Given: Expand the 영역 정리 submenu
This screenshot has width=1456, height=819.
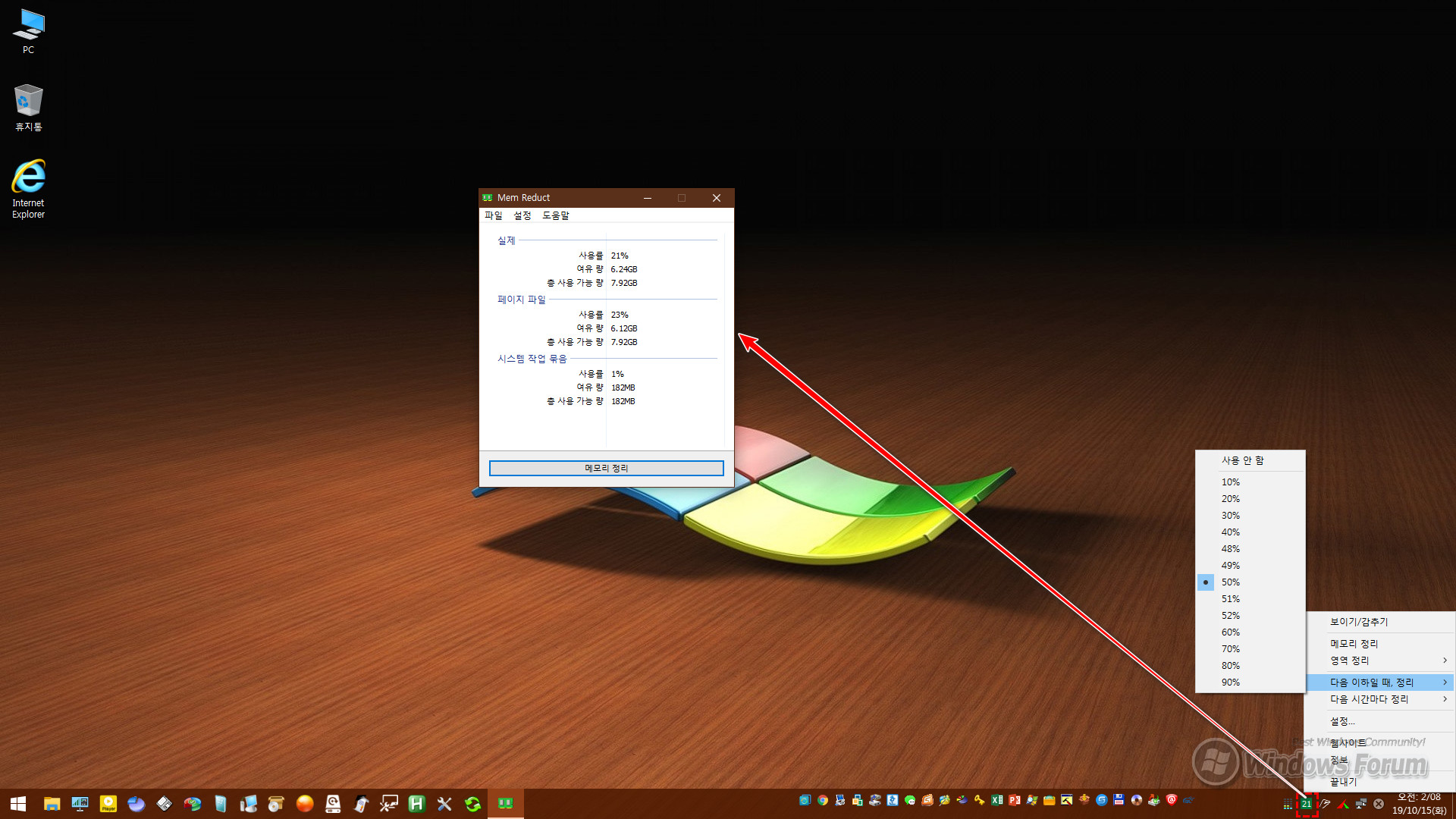Looking at the screenshot, I should point(1380,661).
